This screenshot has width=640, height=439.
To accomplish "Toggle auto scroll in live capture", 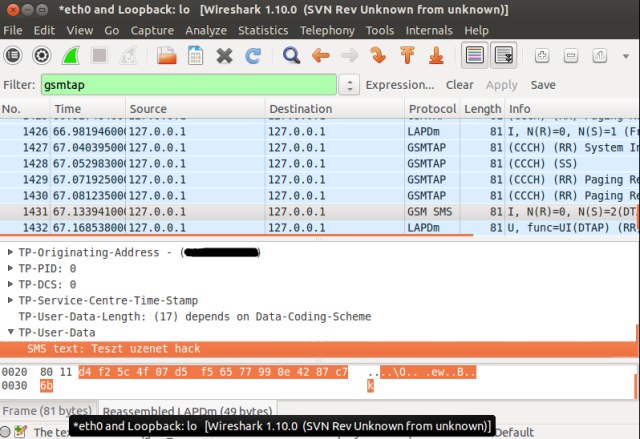I will pyautogui.click(x=504, y=55).
